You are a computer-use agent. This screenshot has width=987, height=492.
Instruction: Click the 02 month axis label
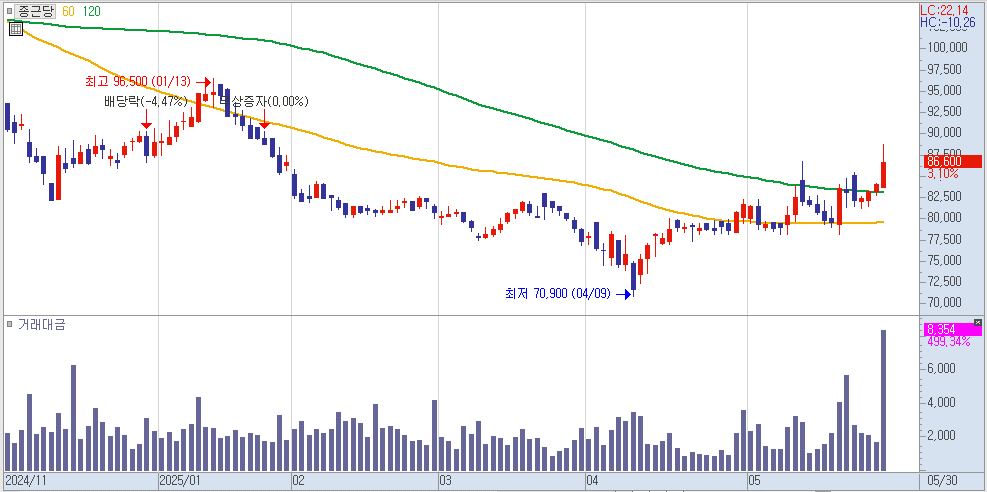(299, 481)
